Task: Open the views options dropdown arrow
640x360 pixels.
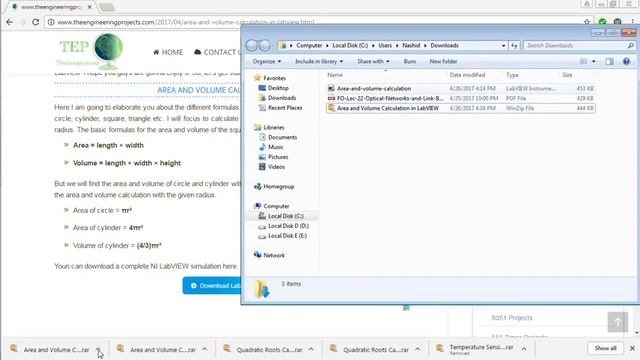Action: [593, 61]
